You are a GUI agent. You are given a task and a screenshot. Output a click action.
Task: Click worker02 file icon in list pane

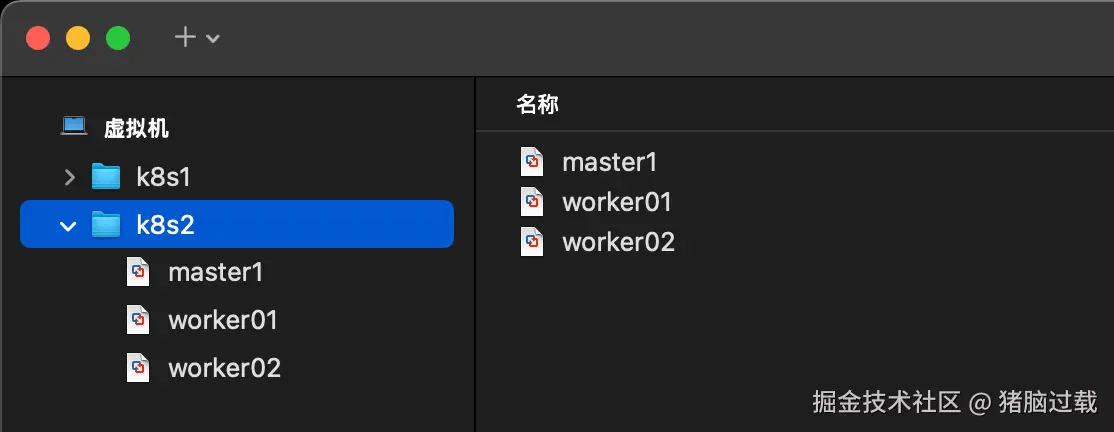tap(532, 242)
